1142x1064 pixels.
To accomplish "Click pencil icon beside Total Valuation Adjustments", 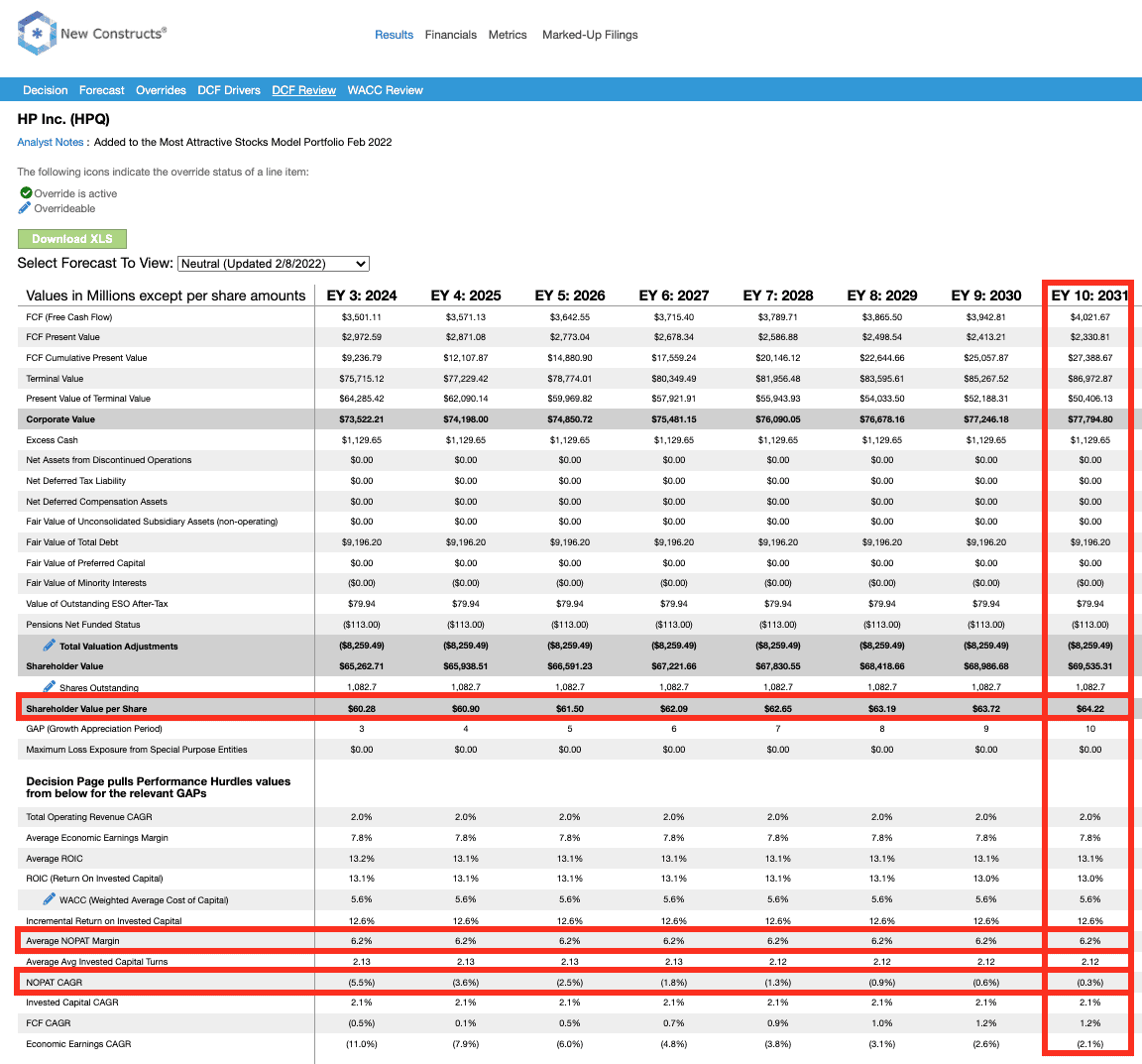I will [x=49, y=645].
